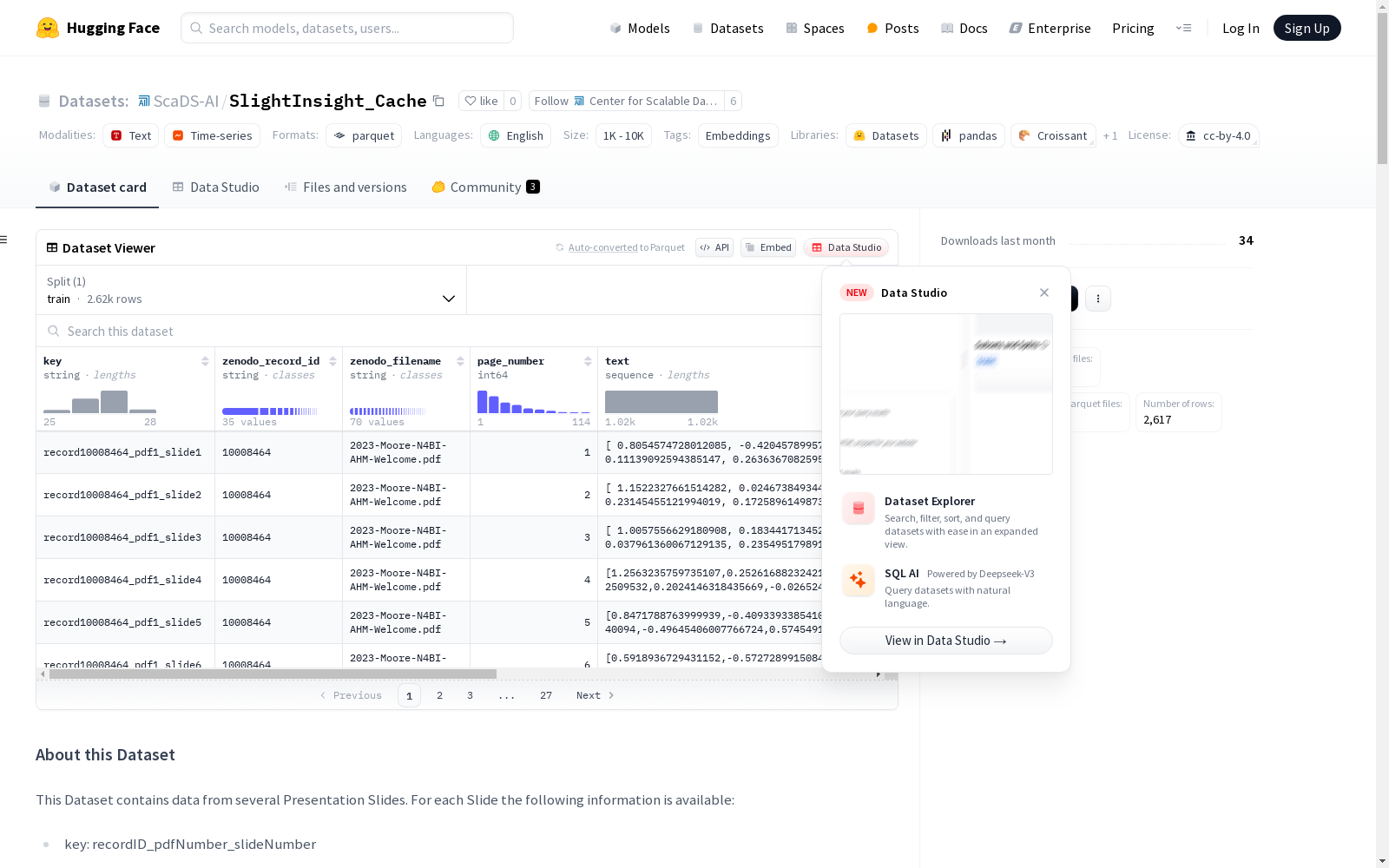The width and height of the screenshot is (1389, 868).
Task: Click the Hugging Face logo
Action: (98, 28)
